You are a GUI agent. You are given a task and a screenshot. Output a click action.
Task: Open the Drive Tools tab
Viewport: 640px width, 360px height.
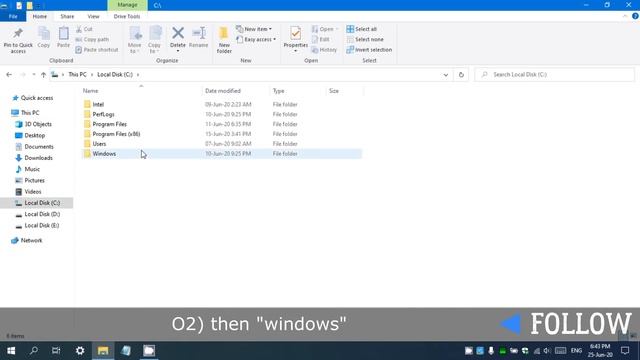click(127, 16)
